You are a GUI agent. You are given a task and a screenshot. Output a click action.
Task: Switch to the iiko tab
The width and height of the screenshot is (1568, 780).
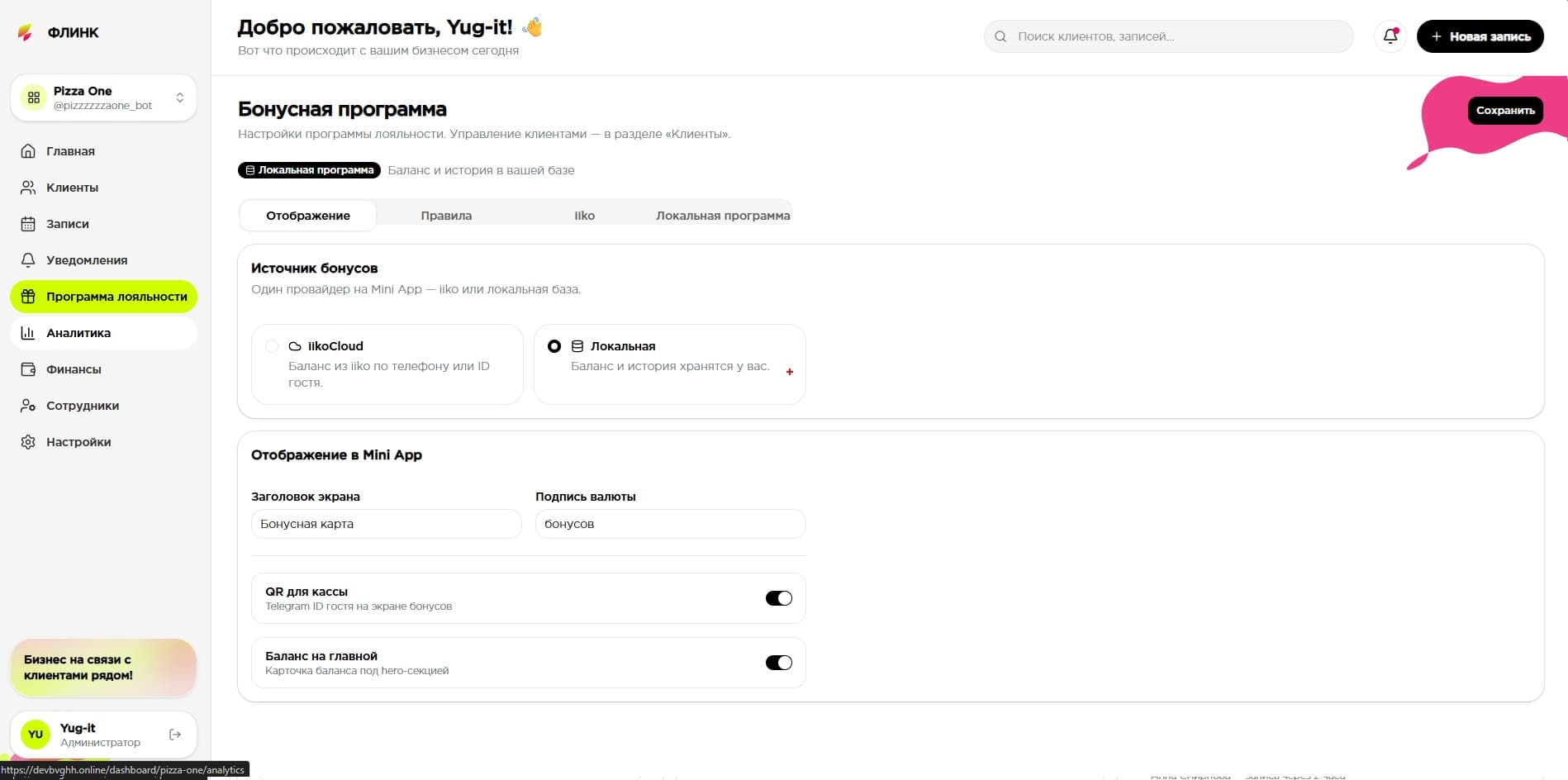click(584, 216)
